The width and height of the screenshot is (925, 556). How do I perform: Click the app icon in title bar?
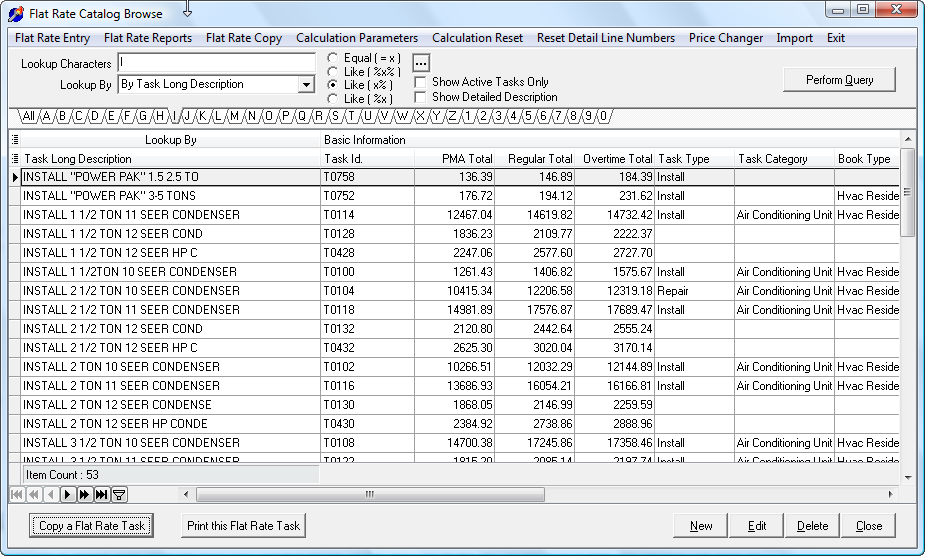(x=16, y=13)
